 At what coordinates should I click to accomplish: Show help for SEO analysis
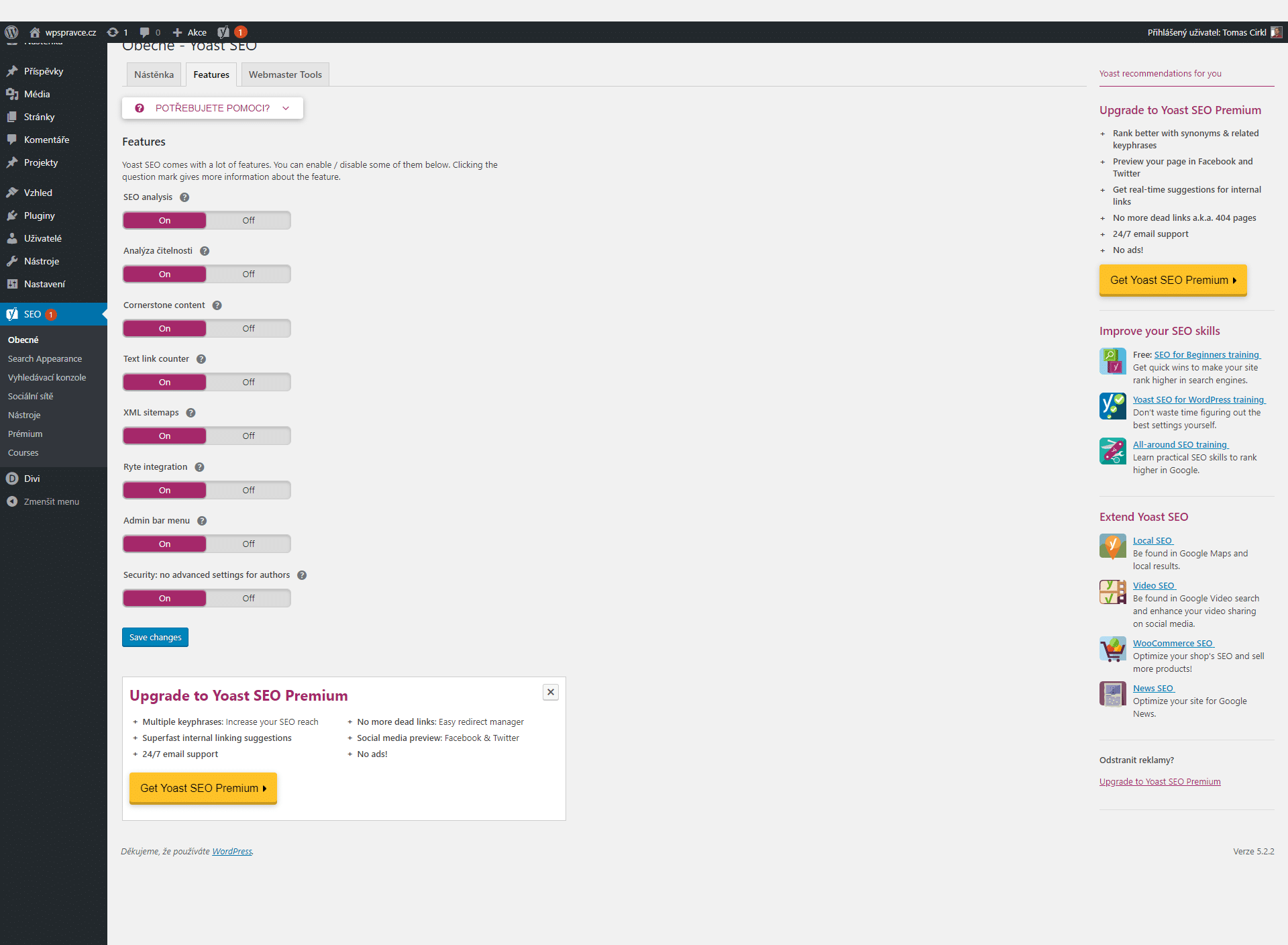click(x=184, y=197)
